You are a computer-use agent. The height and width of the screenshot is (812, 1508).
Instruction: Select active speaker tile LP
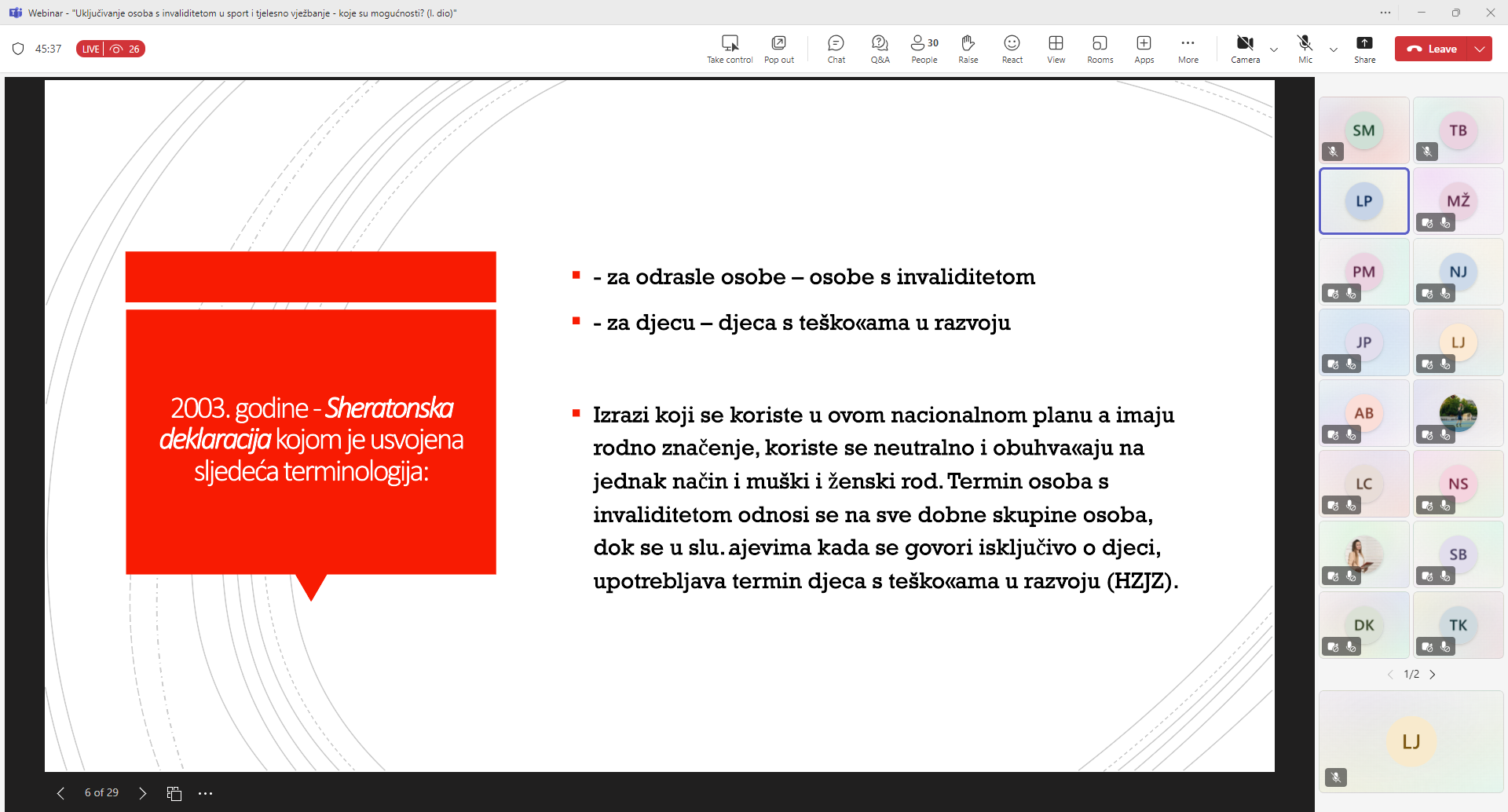point(1364,201)
